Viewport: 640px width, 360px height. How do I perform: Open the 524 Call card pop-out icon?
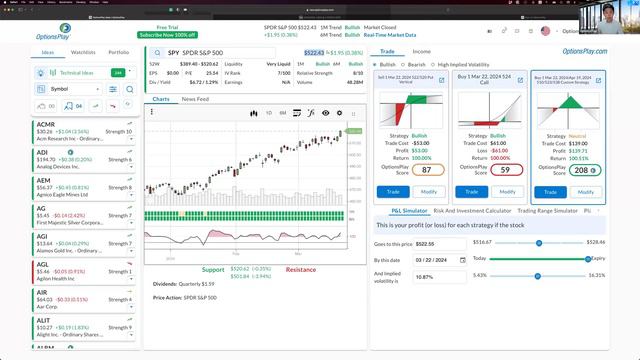pos(520,80)
